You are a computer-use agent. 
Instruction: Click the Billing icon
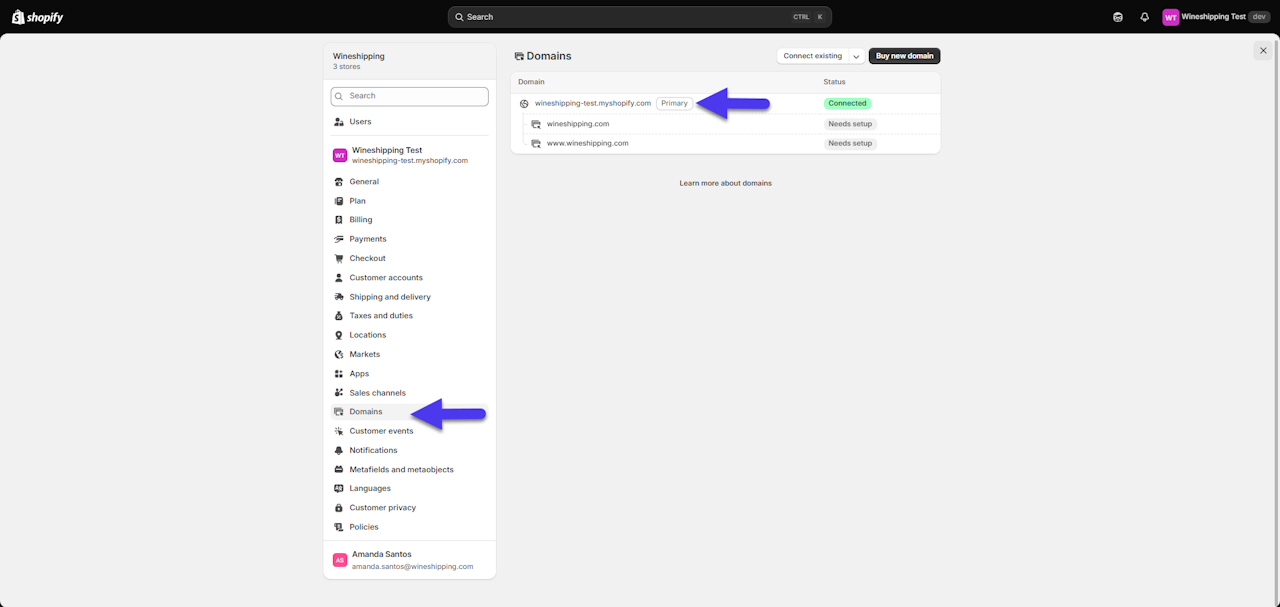339,220
